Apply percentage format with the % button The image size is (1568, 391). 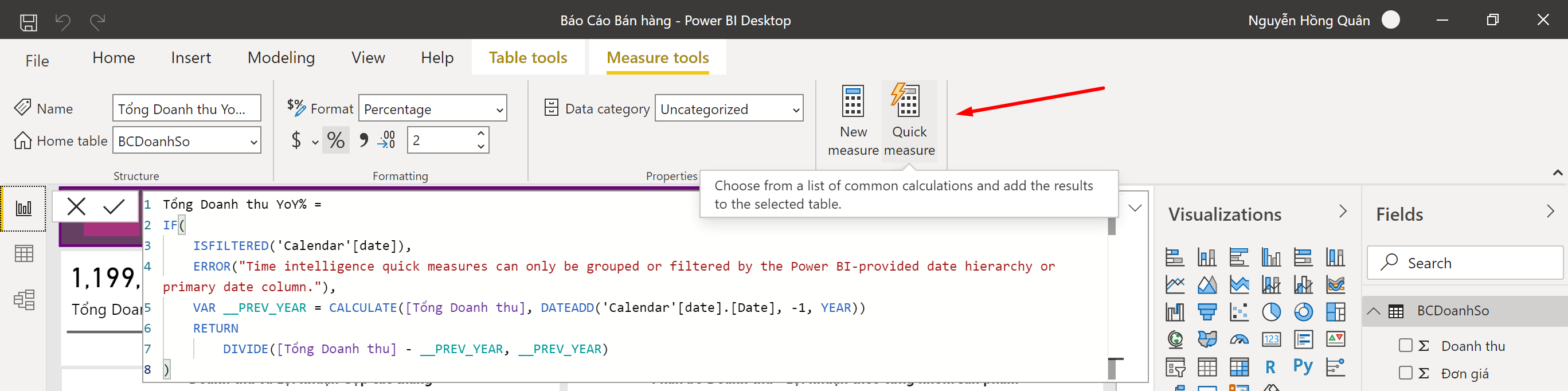335,140
